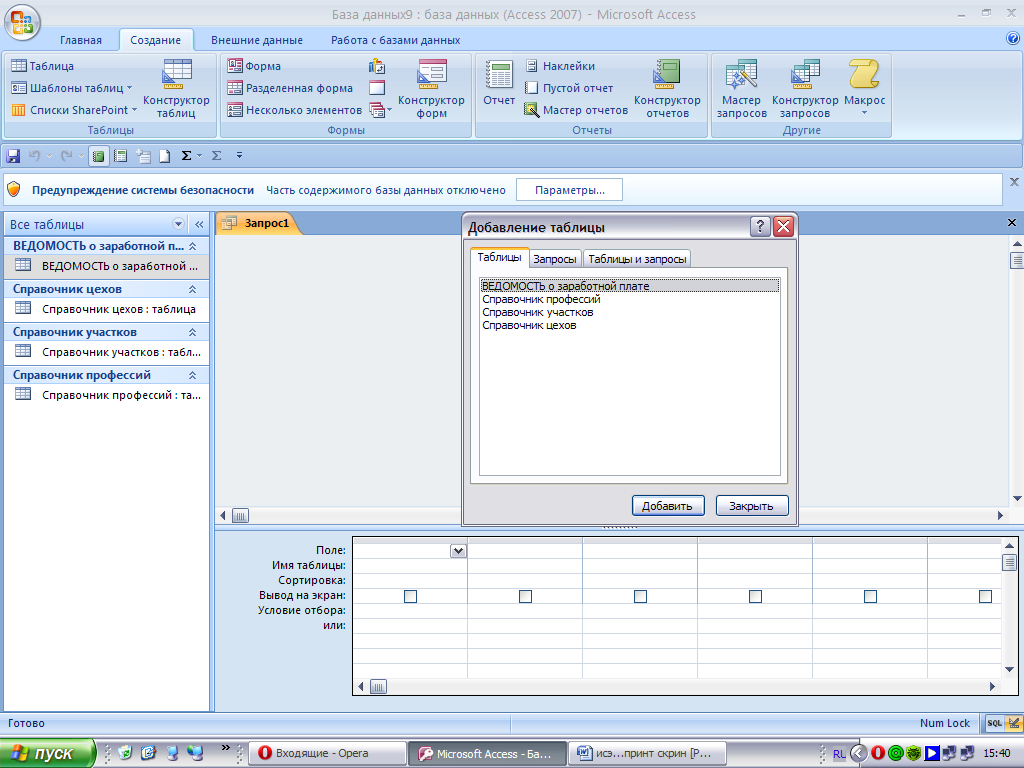Toggle first column Вывод на экран checkbox
The height and width of the screenshot is (768, 1024).
pos(410,596)
